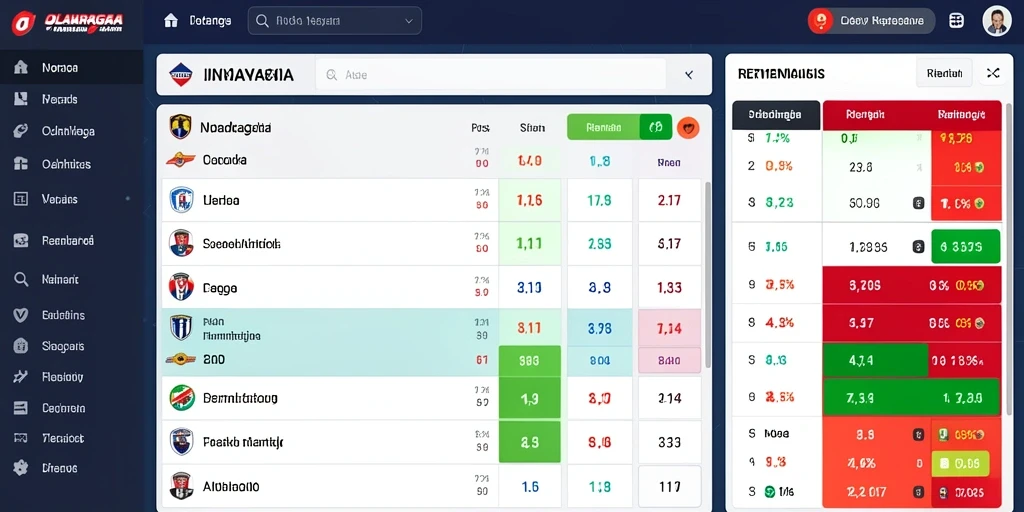Image resolution: width=1024 pixels, height=512 pixels.
Task: Click the 23.8 value in the right panel
Action: point(861,167)
